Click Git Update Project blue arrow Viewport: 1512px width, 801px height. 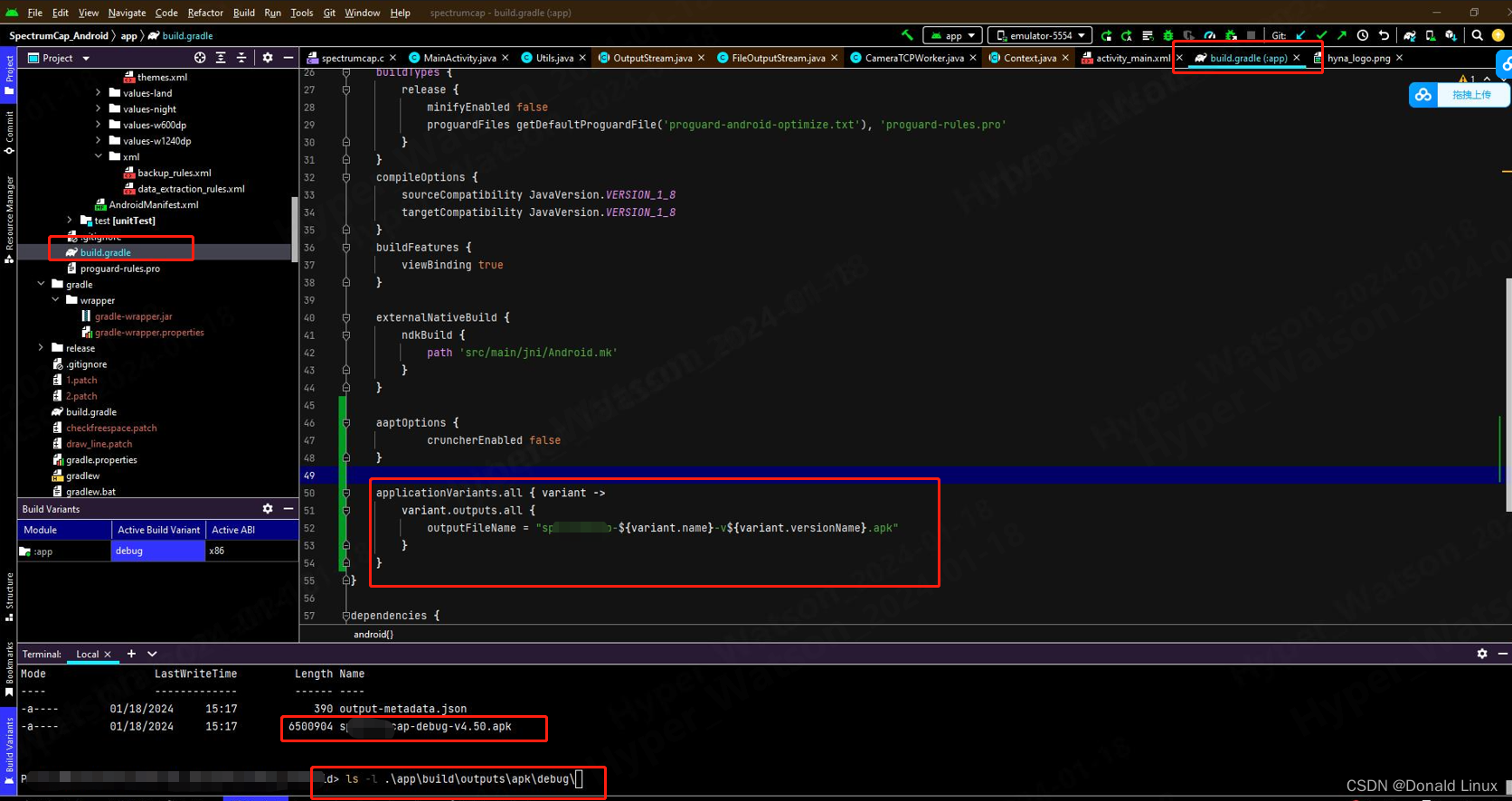pyautogui.click(x=1300, y=35)
